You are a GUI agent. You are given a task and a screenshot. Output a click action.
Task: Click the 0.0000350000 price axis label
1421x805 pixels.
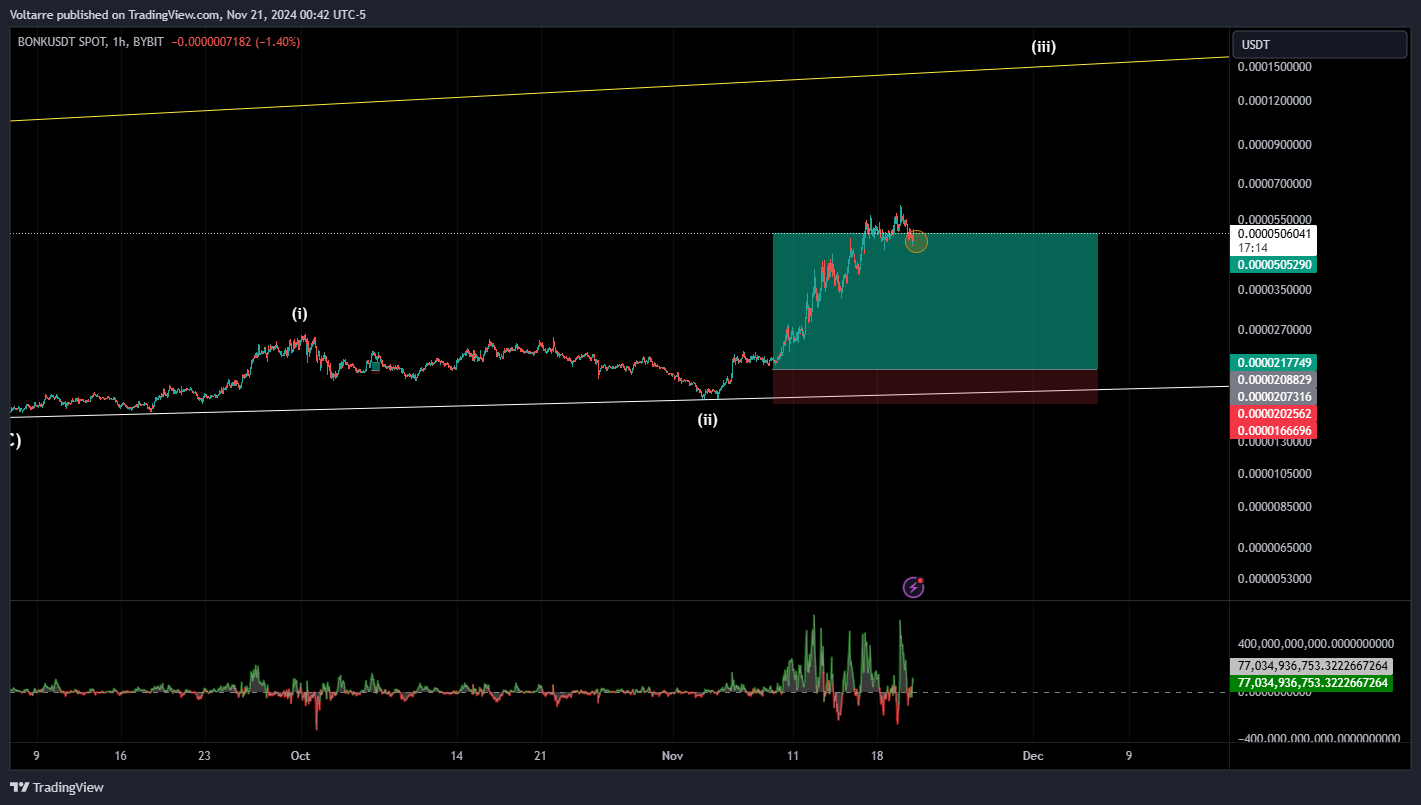1274,290
